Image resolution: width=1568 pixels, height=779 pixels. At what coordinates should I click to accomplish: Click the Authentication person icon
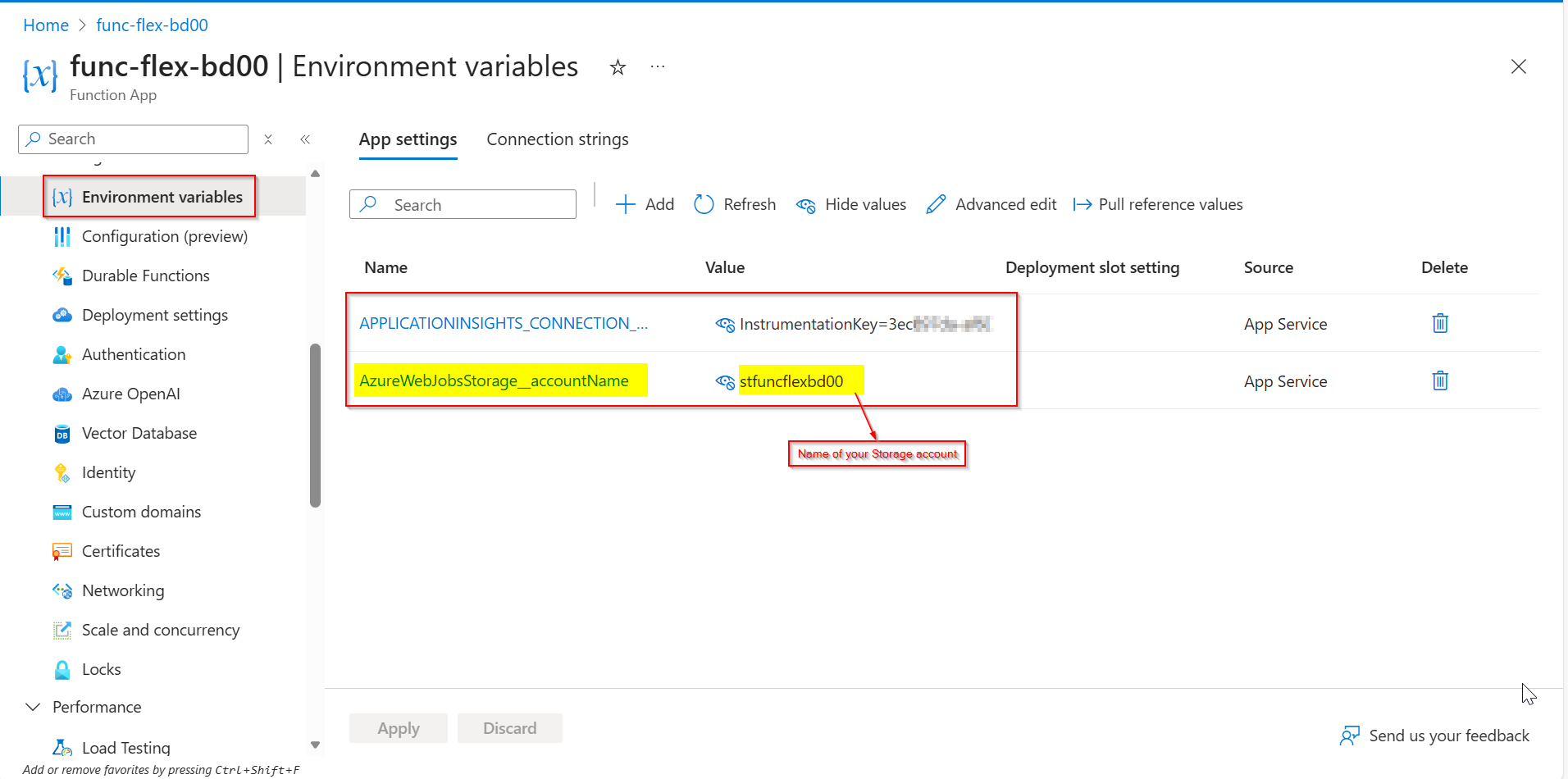tap(62, 354)
